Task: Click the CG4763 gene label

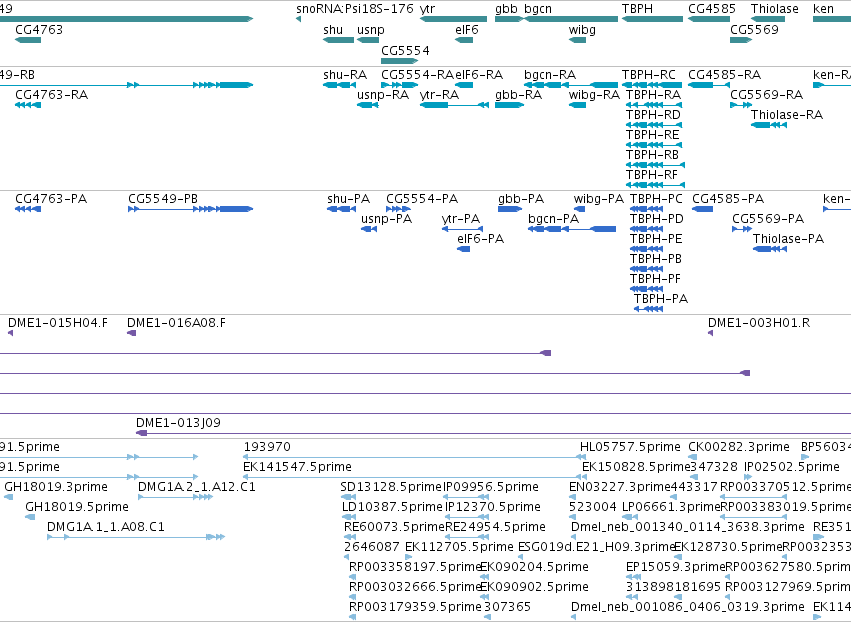Action: pos(39,29)
